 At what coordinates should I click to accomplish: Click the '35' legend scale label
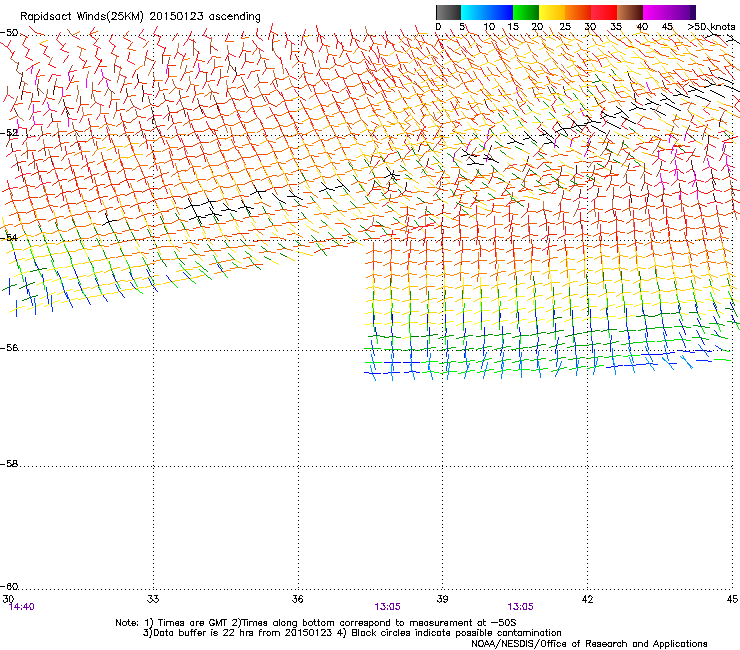tap(616, 26)
